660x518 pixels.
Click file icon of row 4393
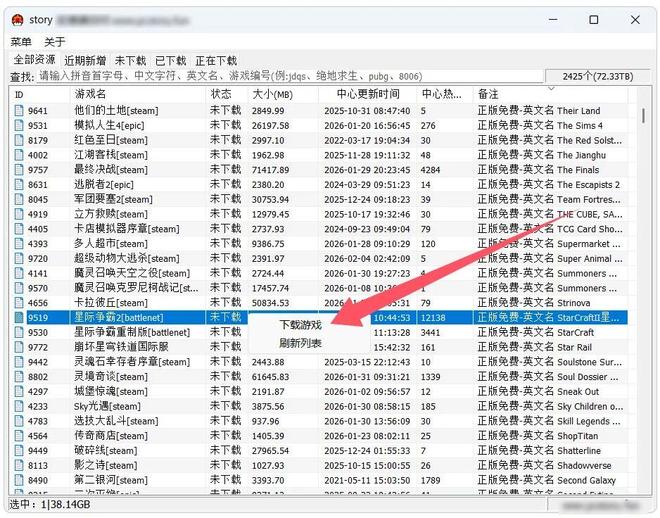click(19, 244)
